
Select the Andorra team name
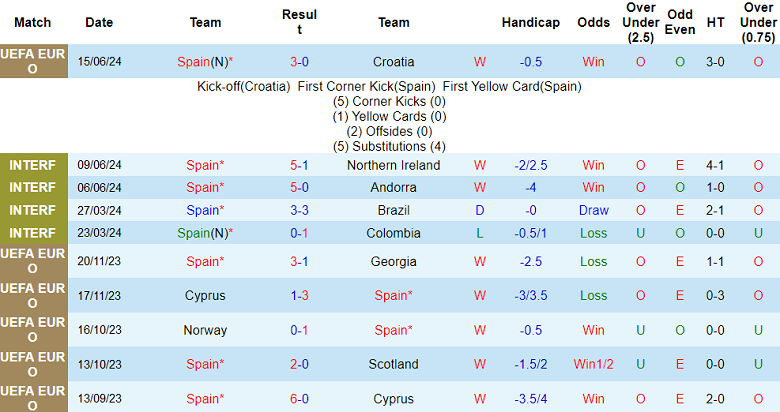click(x=393, y=187)
